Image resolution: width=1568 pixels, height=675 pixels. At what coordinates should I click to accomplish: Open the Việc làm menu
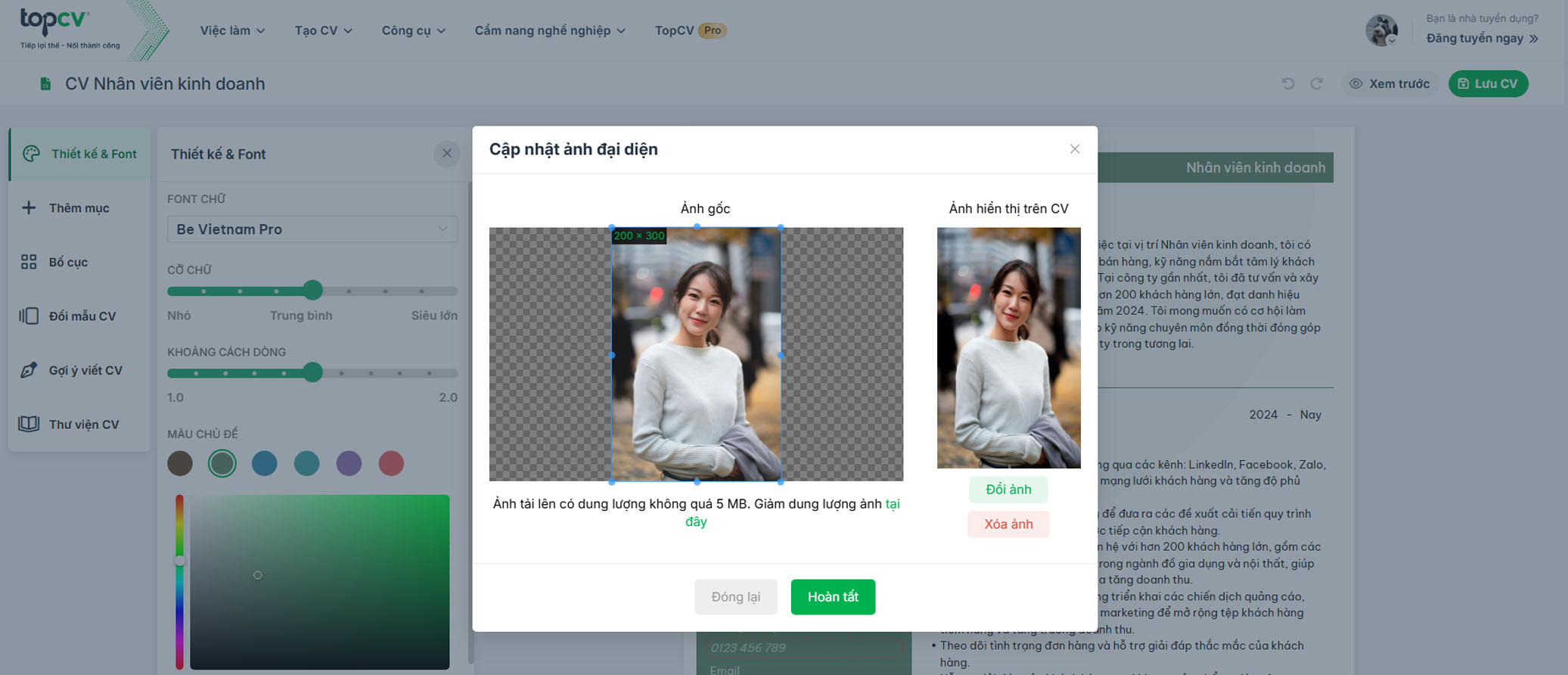click(x=232, y=30)
